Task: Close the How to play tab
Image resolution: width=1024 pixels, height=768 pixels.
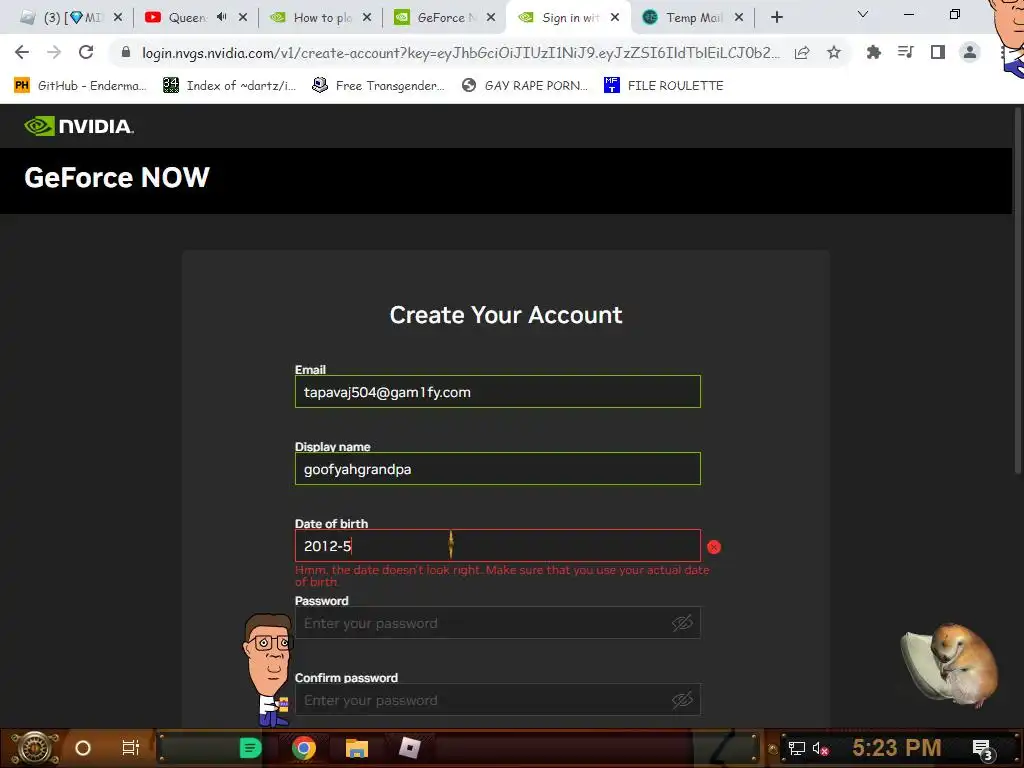Action: 367,18
